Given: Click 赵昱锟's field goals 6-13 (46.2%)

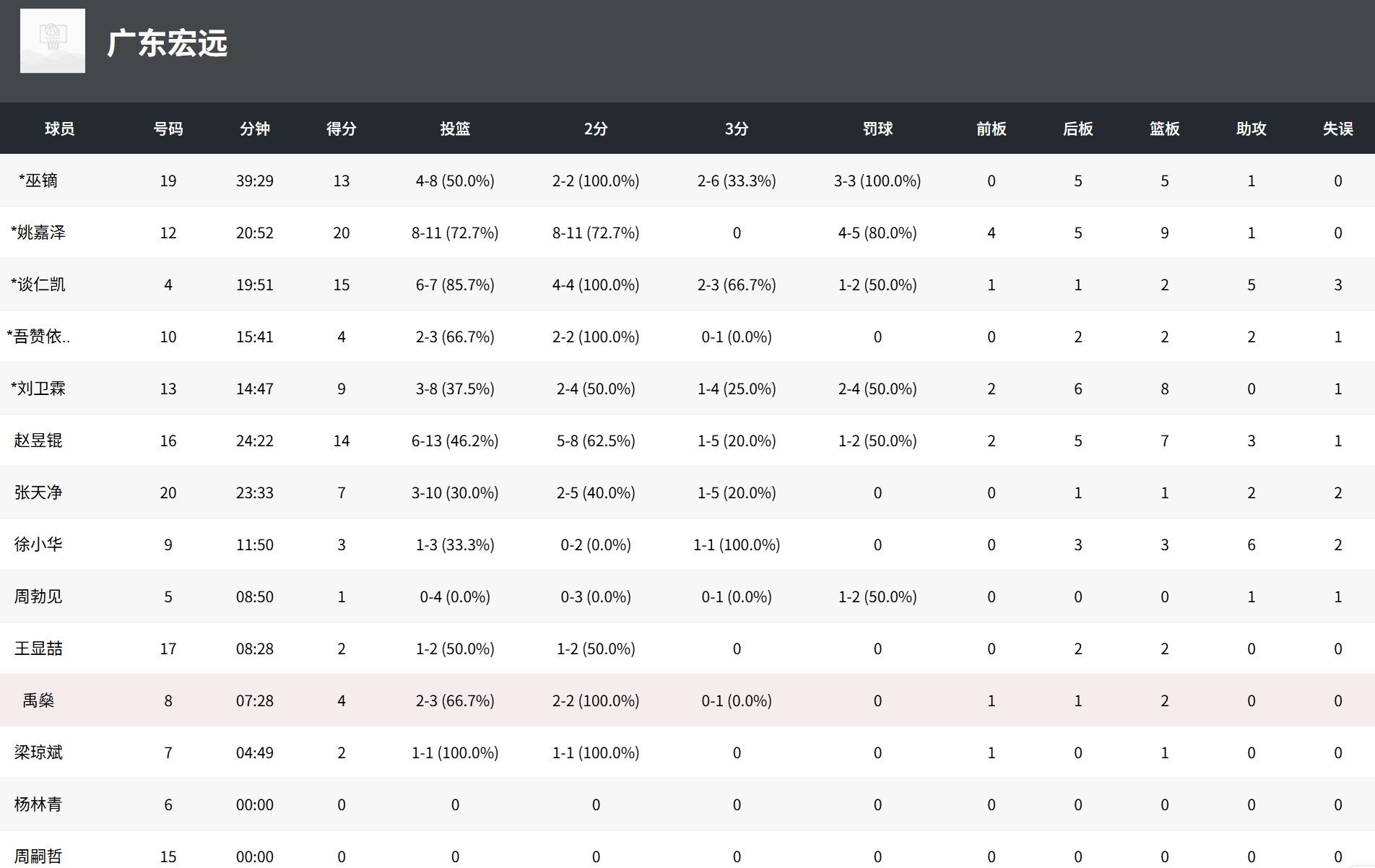Looking at the screenshot, I should pos(455,440).
